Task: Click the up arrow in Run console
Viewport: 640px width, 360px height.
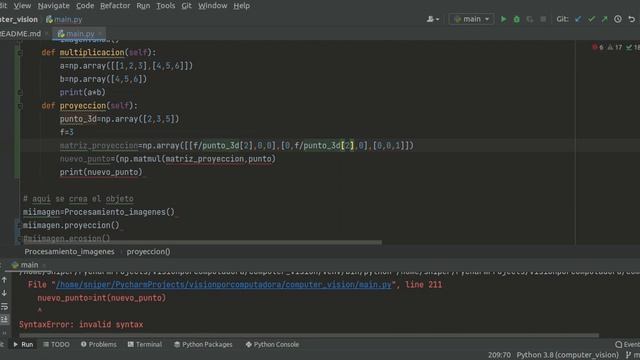Action: coord(4,280)
